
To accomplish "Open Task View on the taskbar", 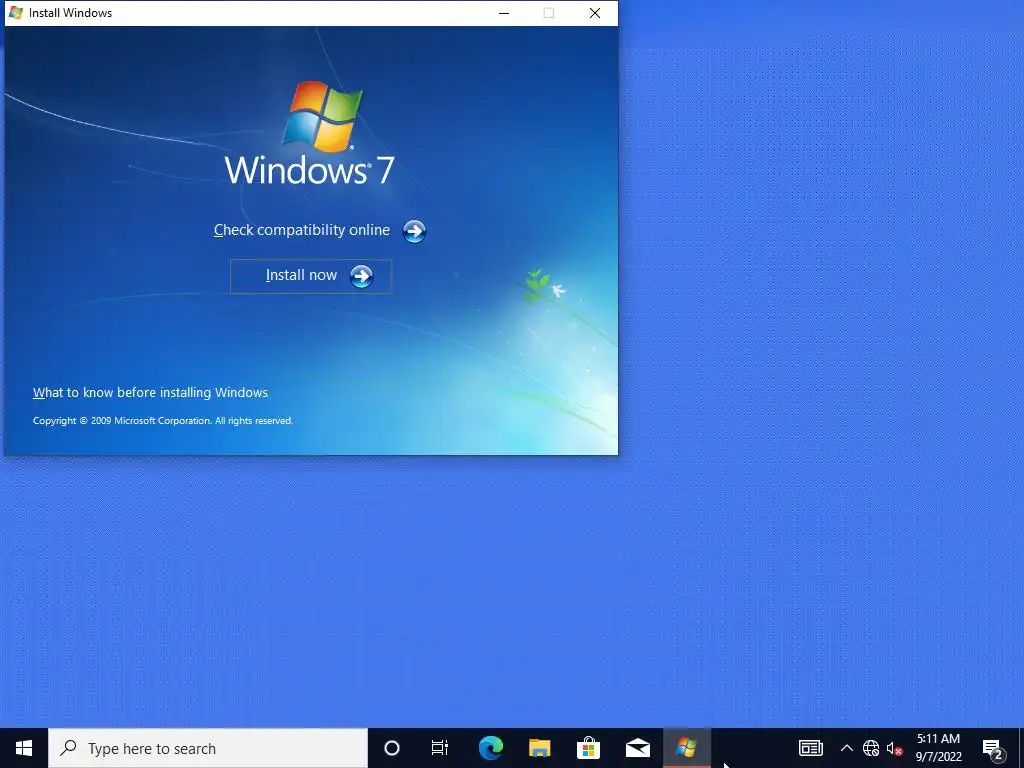I will click(x=440, y=748).
